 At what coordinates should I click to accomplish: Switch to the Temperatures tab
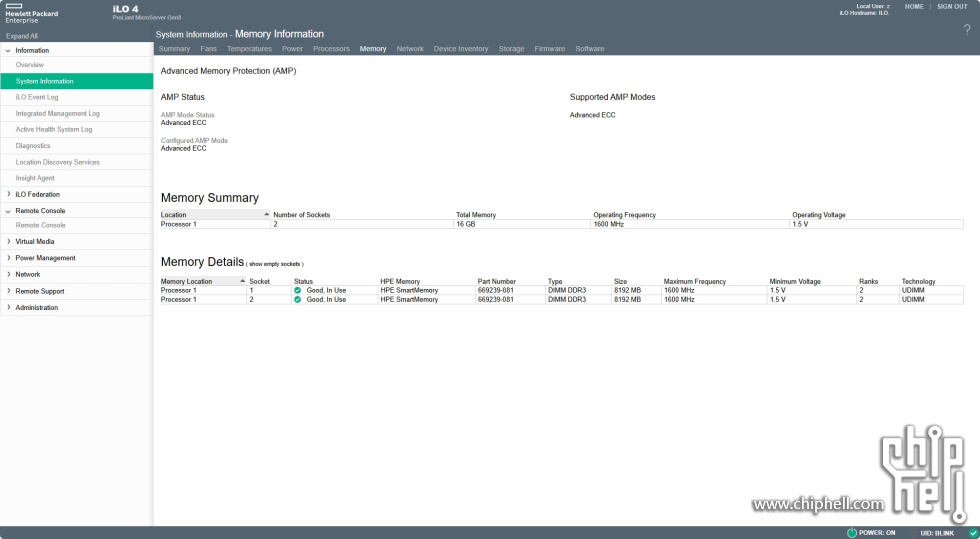tap(249, 49)
